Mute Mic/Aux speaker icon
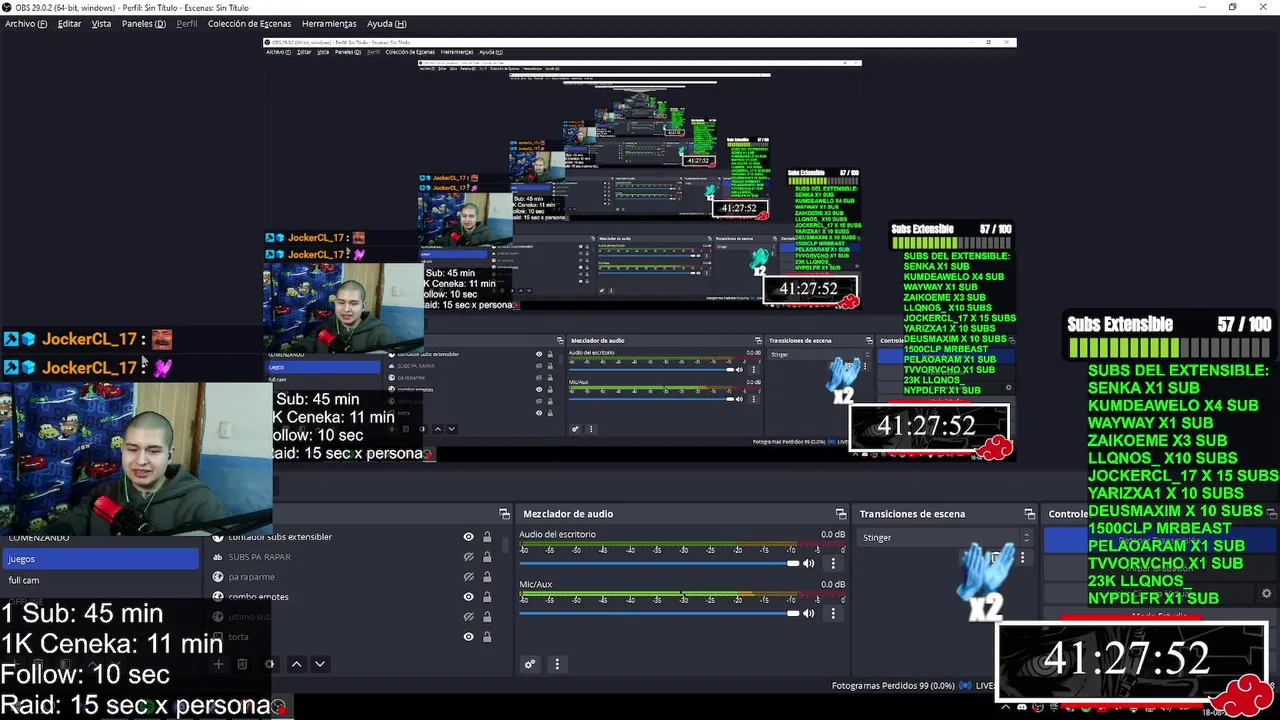The width and height of the screenshot is (1280, 720). (808, 614)
